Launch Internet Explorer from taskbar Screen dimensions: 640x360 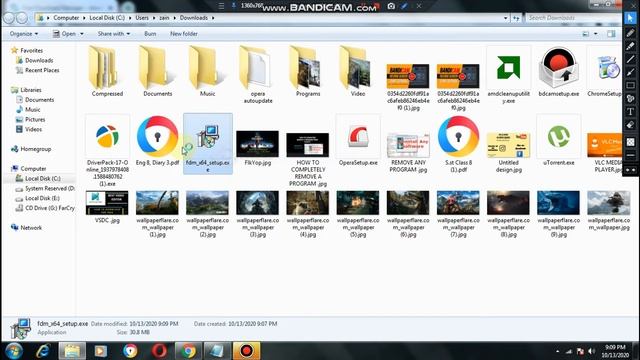coord(43,351)
